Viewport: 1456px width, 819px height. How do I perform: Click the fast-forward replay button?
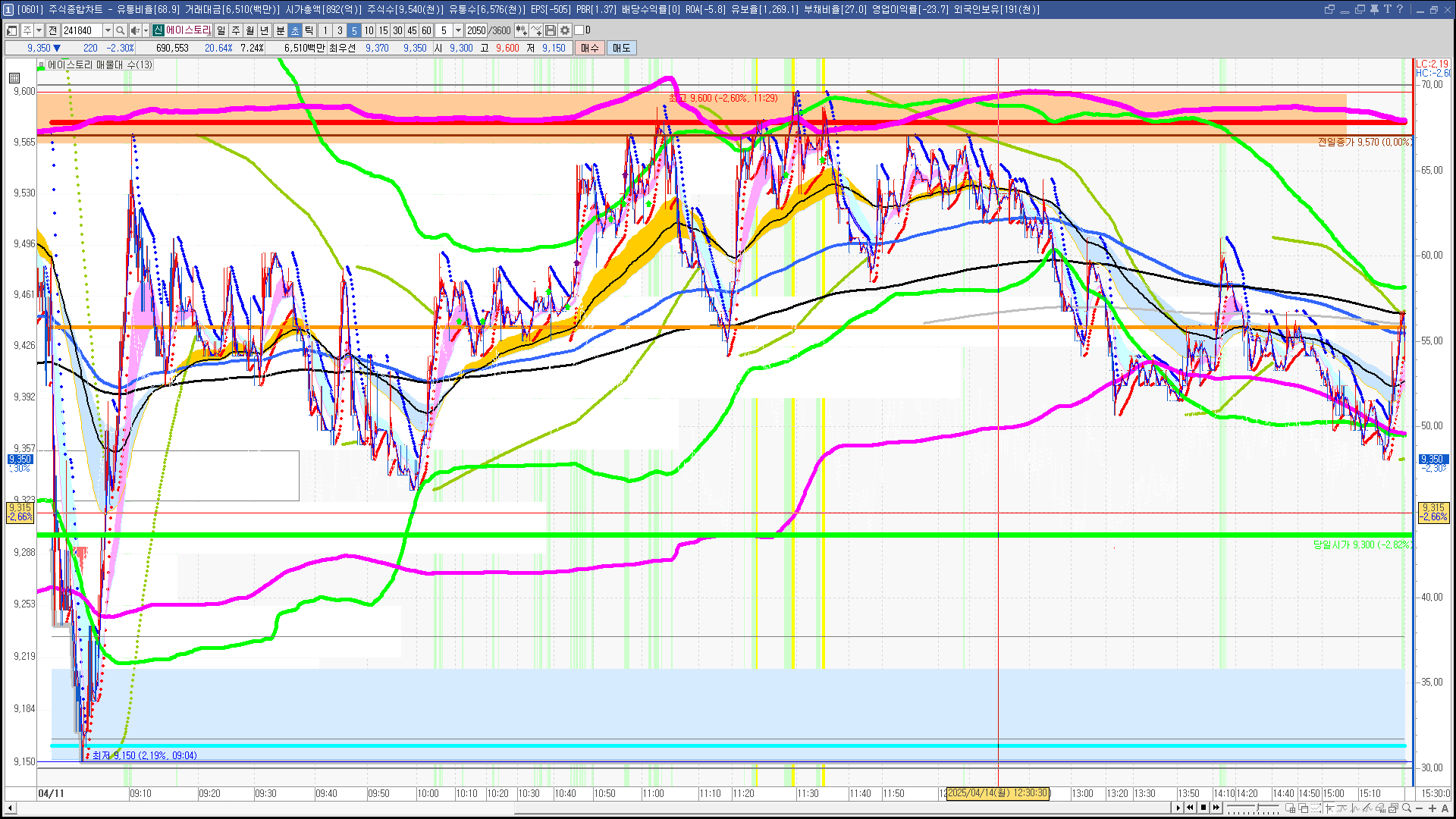coord(1216,808)
